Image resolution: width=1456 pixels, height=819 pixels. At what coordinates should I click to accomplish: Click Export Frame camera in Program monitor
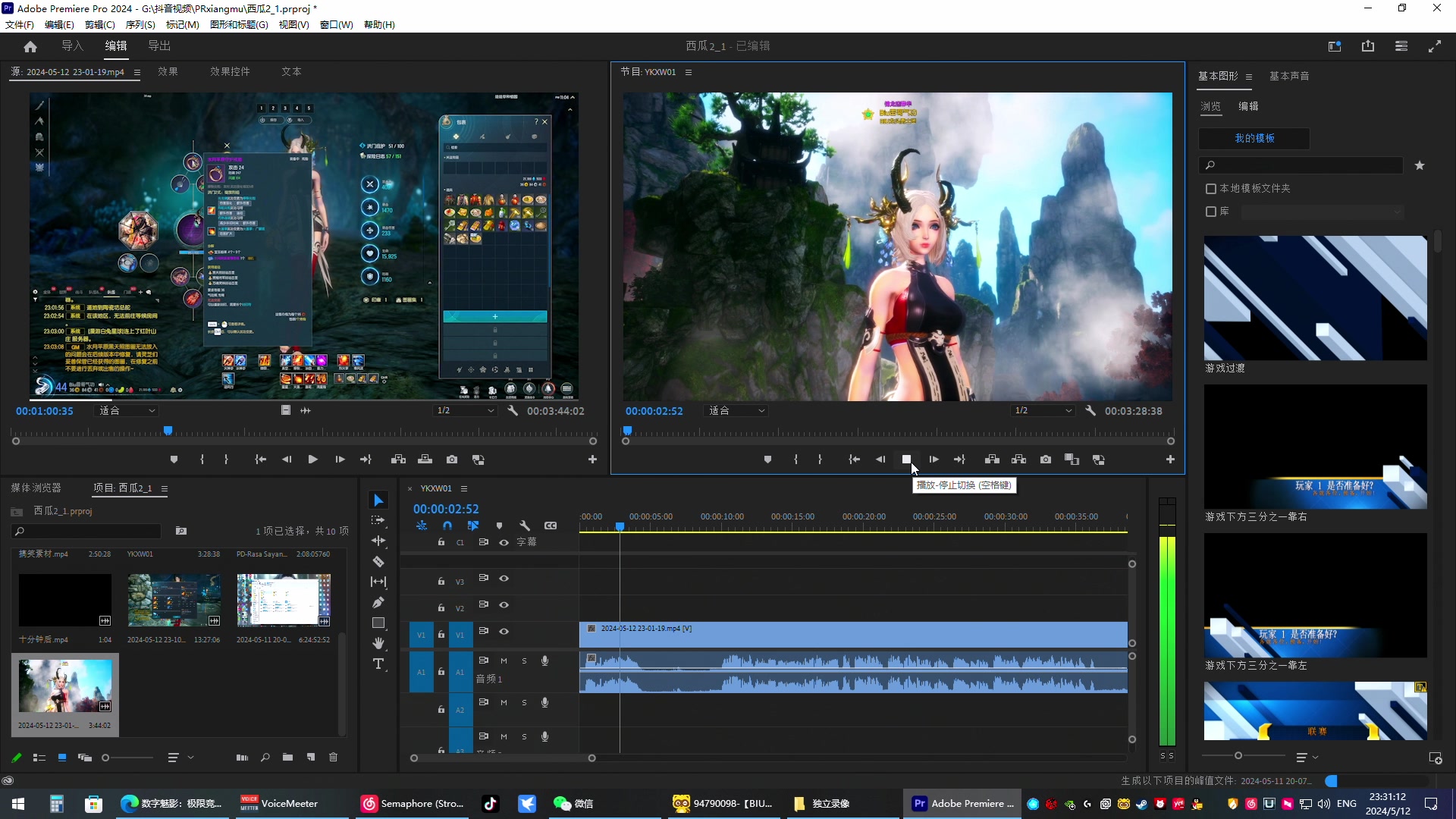pyautogui.click(x=1046, y=460)
